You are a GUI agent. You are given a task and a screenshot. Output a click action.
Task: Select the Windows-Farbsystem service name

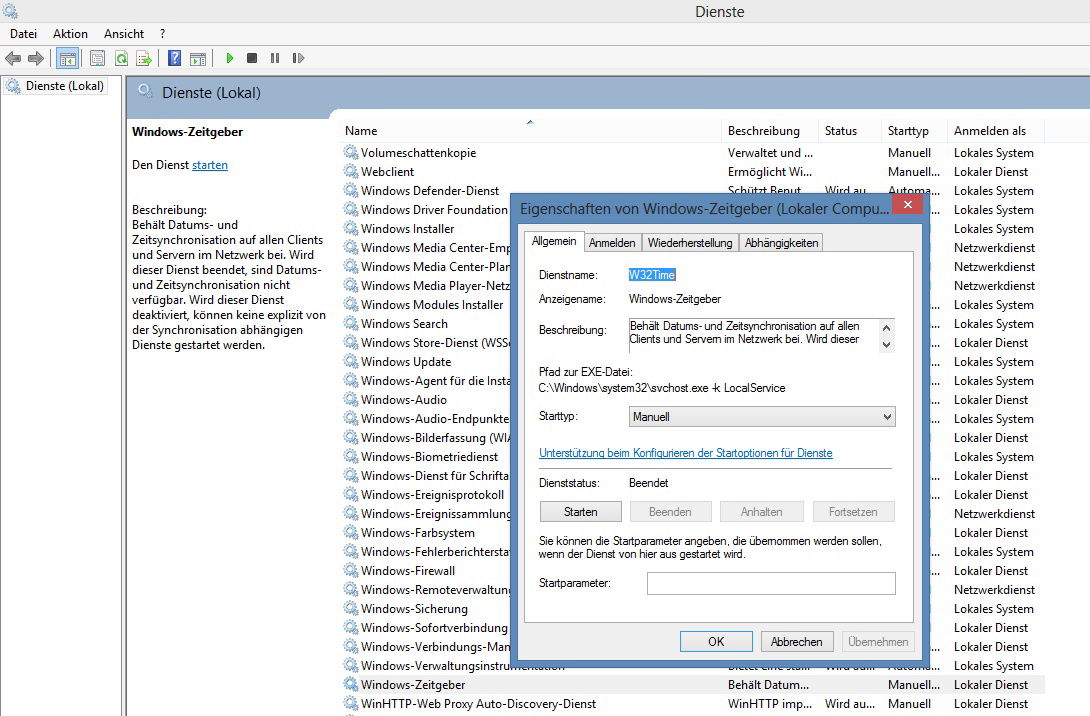[x=418, y=532]
